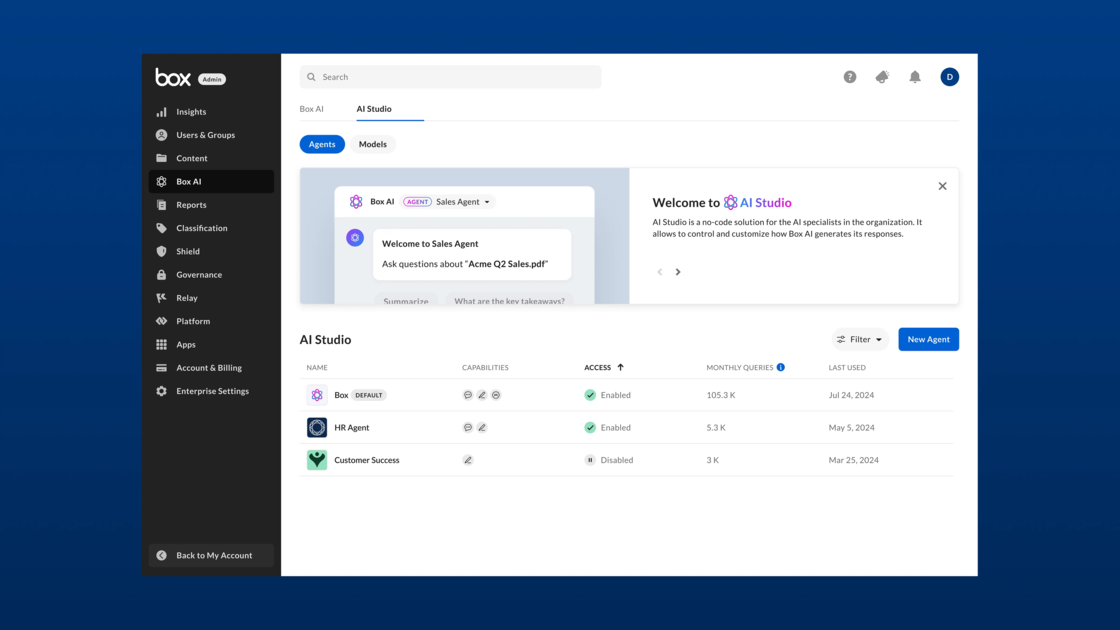Click the Customer Success avatar icon

pos(317,460)
